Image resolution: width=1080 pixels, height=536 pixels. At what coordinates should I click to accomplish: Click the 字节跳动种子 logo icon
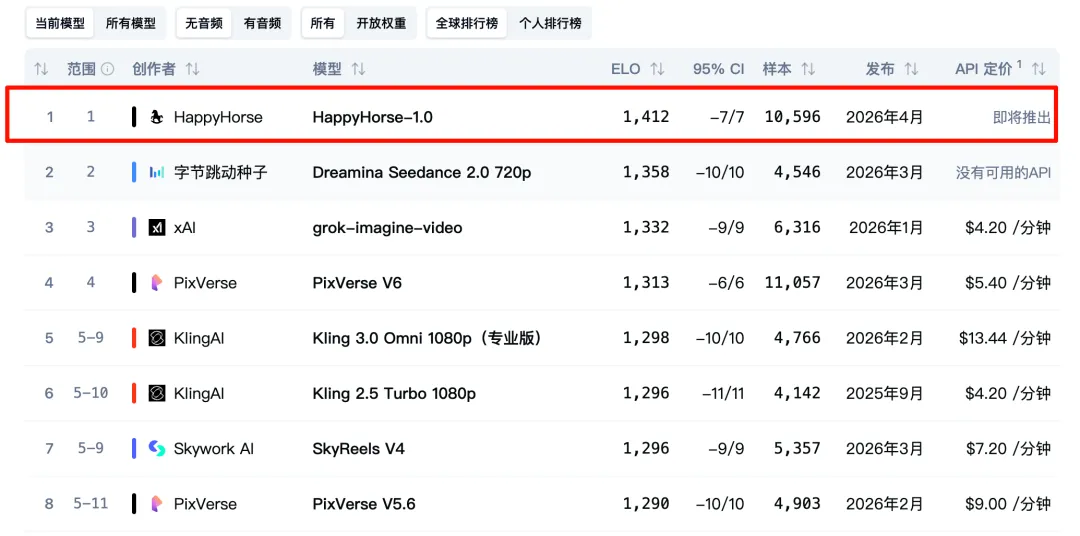click(x=157, y=172)
